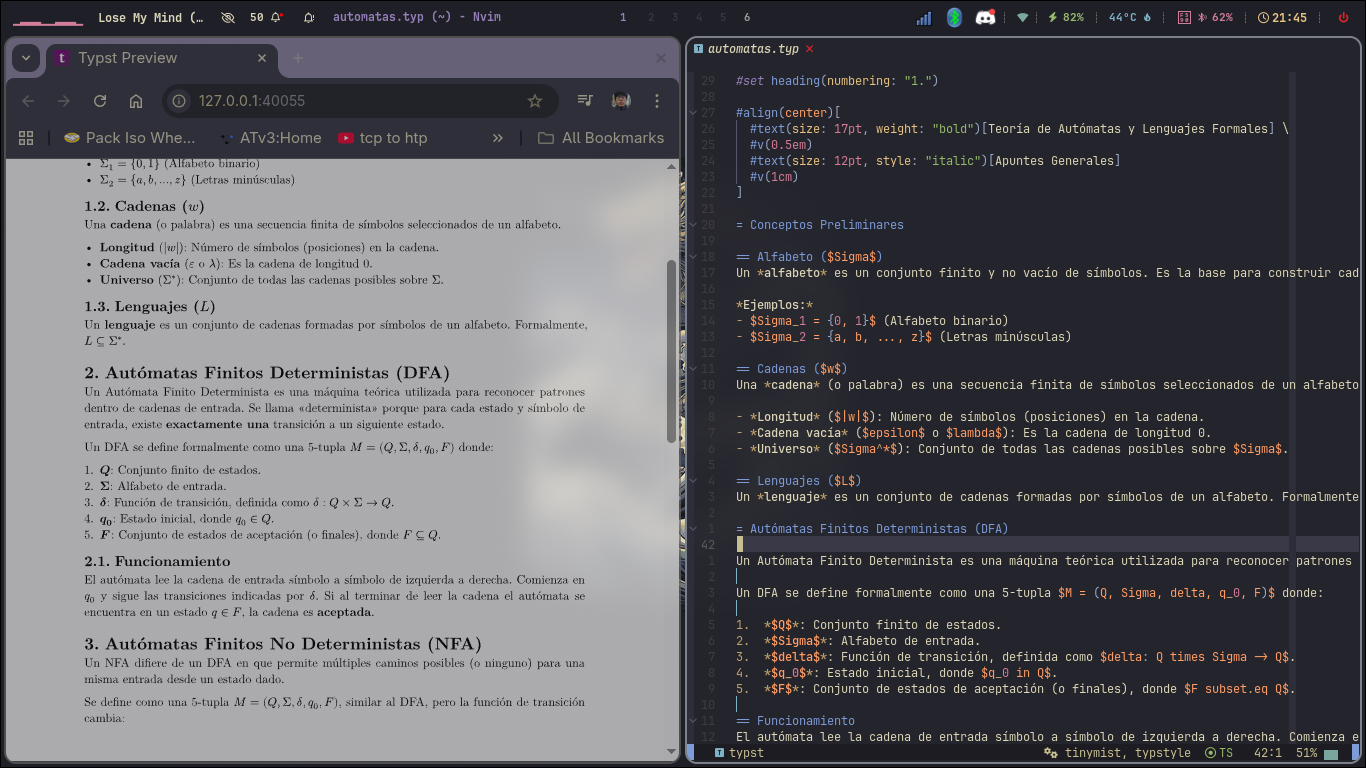The width and height of the screenshot is (1366, 768).
Task: Click the volume level indicator showing 50
Action: pyautogui.click(x=256, y=16)
